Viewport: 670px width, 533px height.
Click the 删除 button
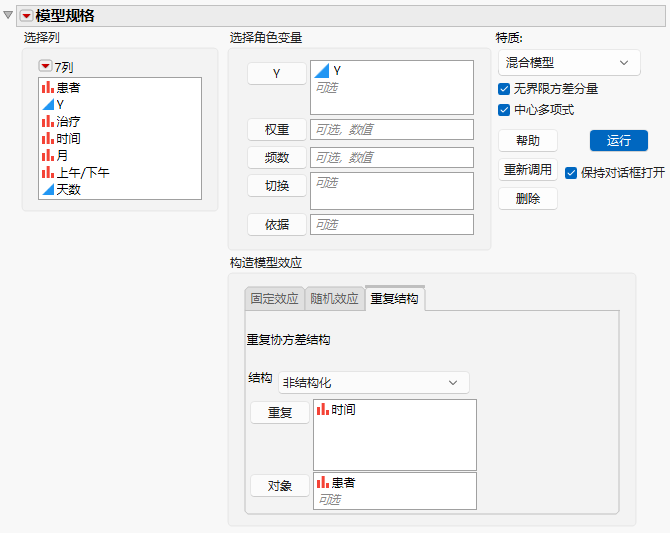528,198
